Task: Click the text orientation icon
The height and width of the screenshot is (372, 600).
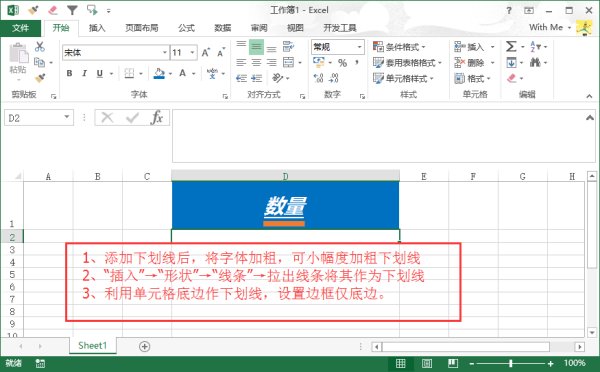Action: tap(277, 78)
